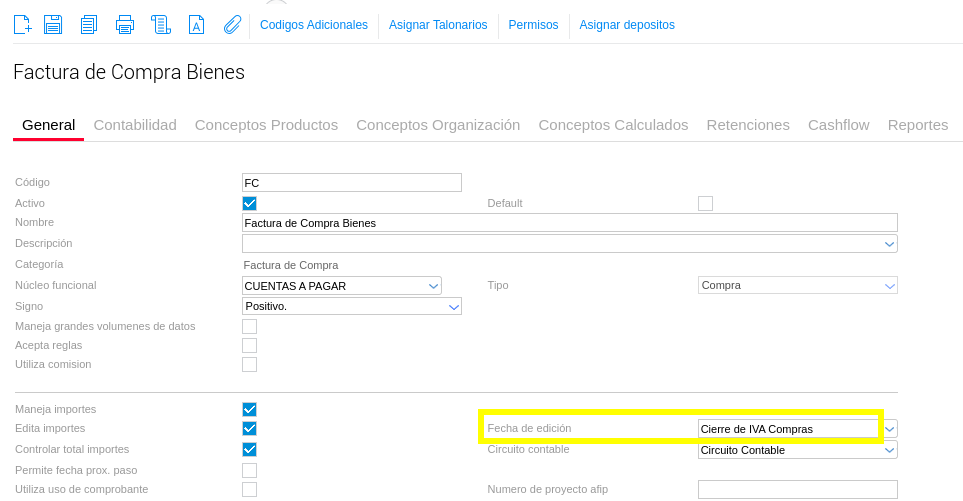The image size is (963, 501).
Task: Toggle the Activo checkbox
Action: pos(250,203)
